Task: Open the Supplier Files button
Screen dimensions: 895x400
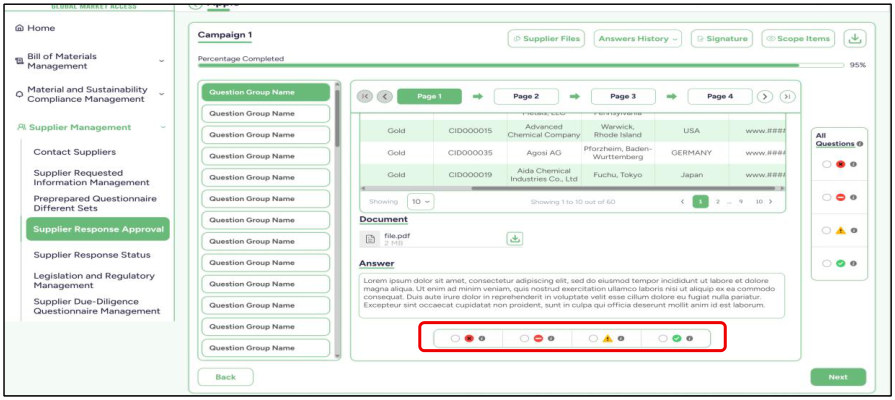Action: click(x=546, y=38)
